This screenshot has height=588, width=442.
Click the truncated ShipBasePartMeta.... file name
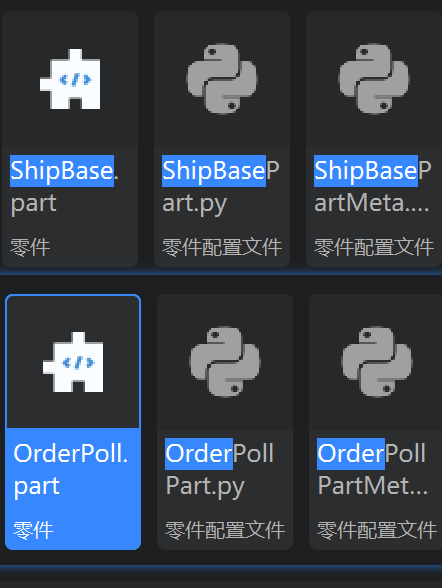click(x=373, y=187)
